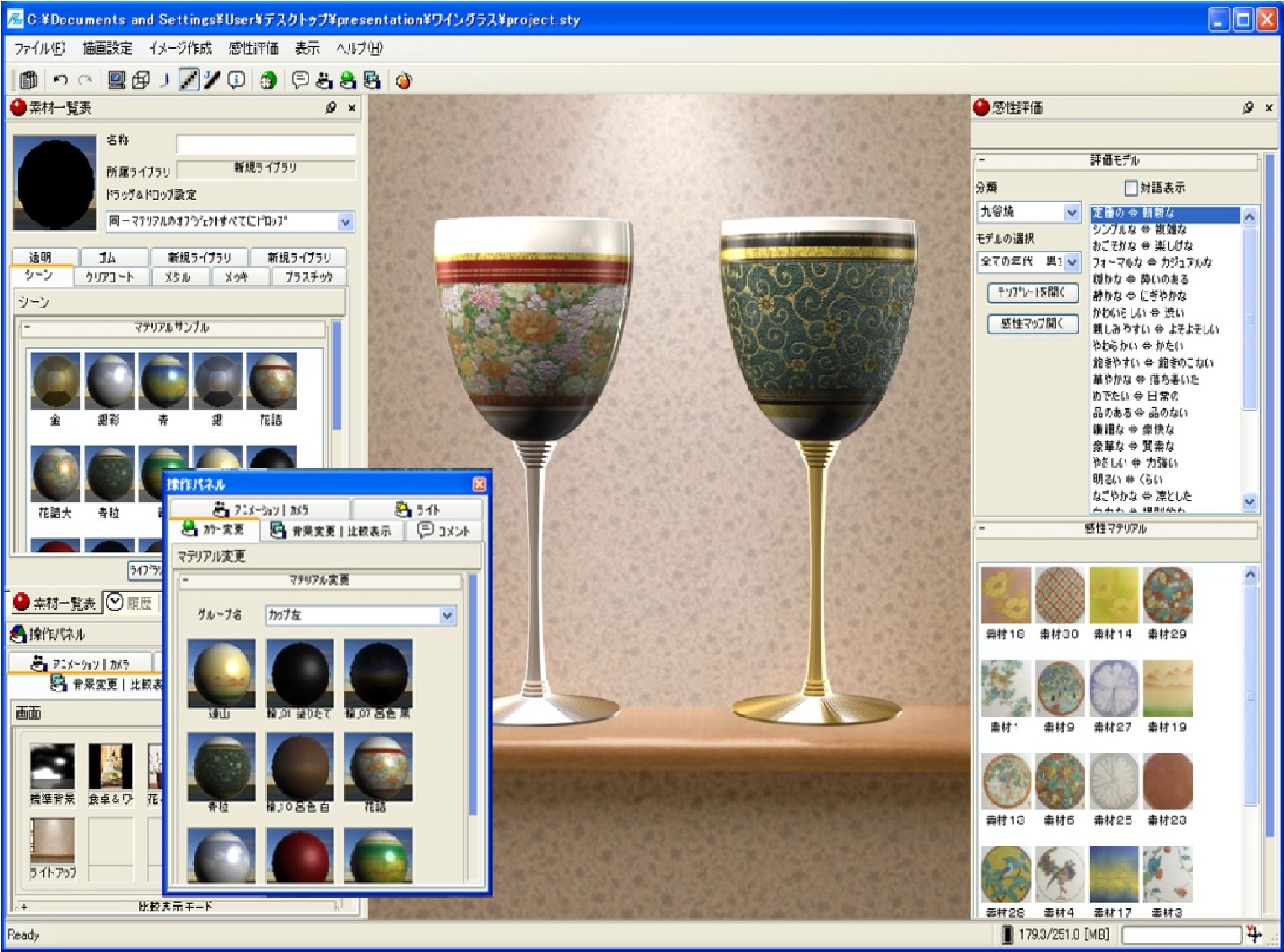This screenshot has width=1284, height=952.
Task: Pick the 青粒 material in 操作パネル
Action: click(x=221, y=766)
